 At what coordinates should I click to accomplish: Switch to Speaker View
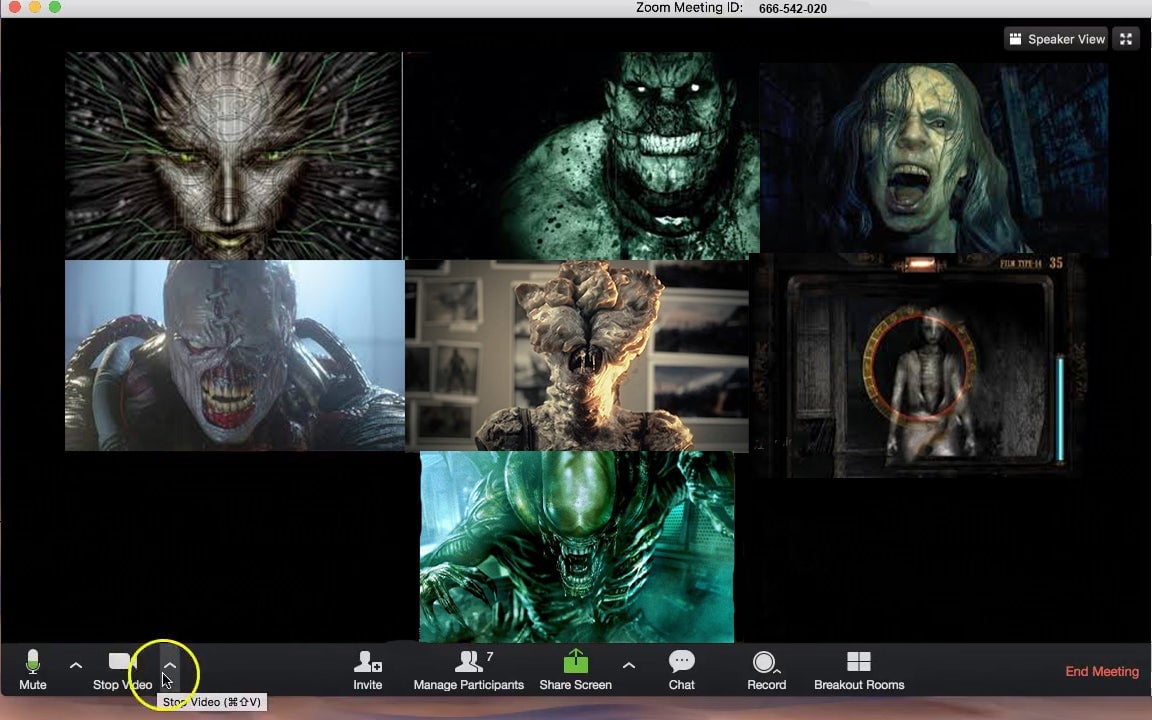[x=1057, y=39]
